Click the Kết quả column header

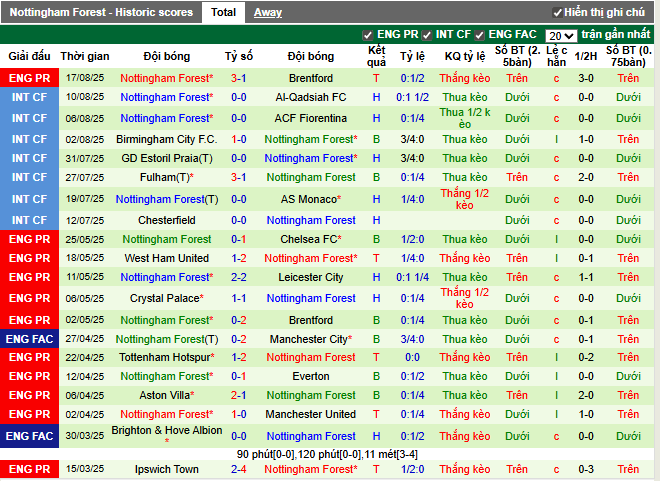pyautogui.click(x=376, y=56)
